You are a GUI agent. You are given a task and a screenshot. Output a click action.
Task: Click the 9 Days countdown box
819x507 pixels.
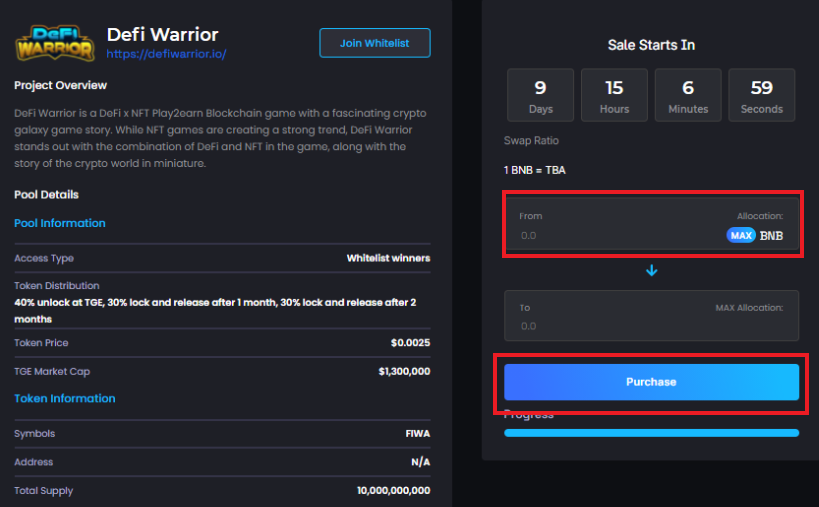(x=540, y=95)
